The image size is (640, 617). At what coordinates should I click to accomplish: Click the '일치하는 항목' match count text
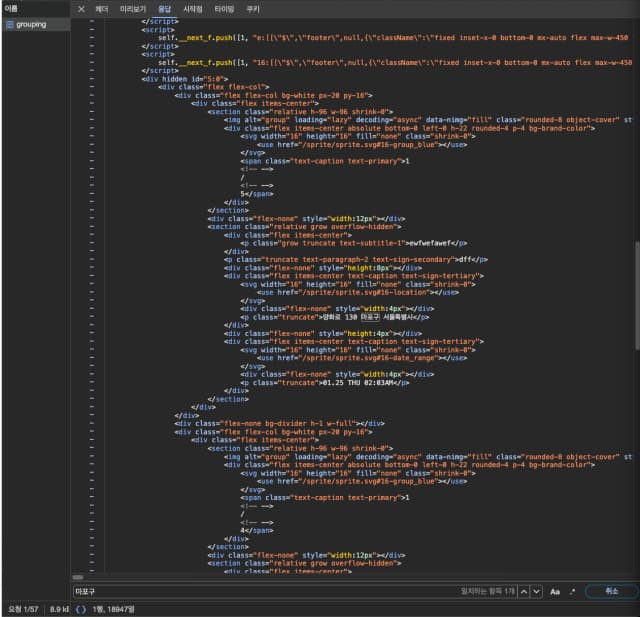click(488, 591)
